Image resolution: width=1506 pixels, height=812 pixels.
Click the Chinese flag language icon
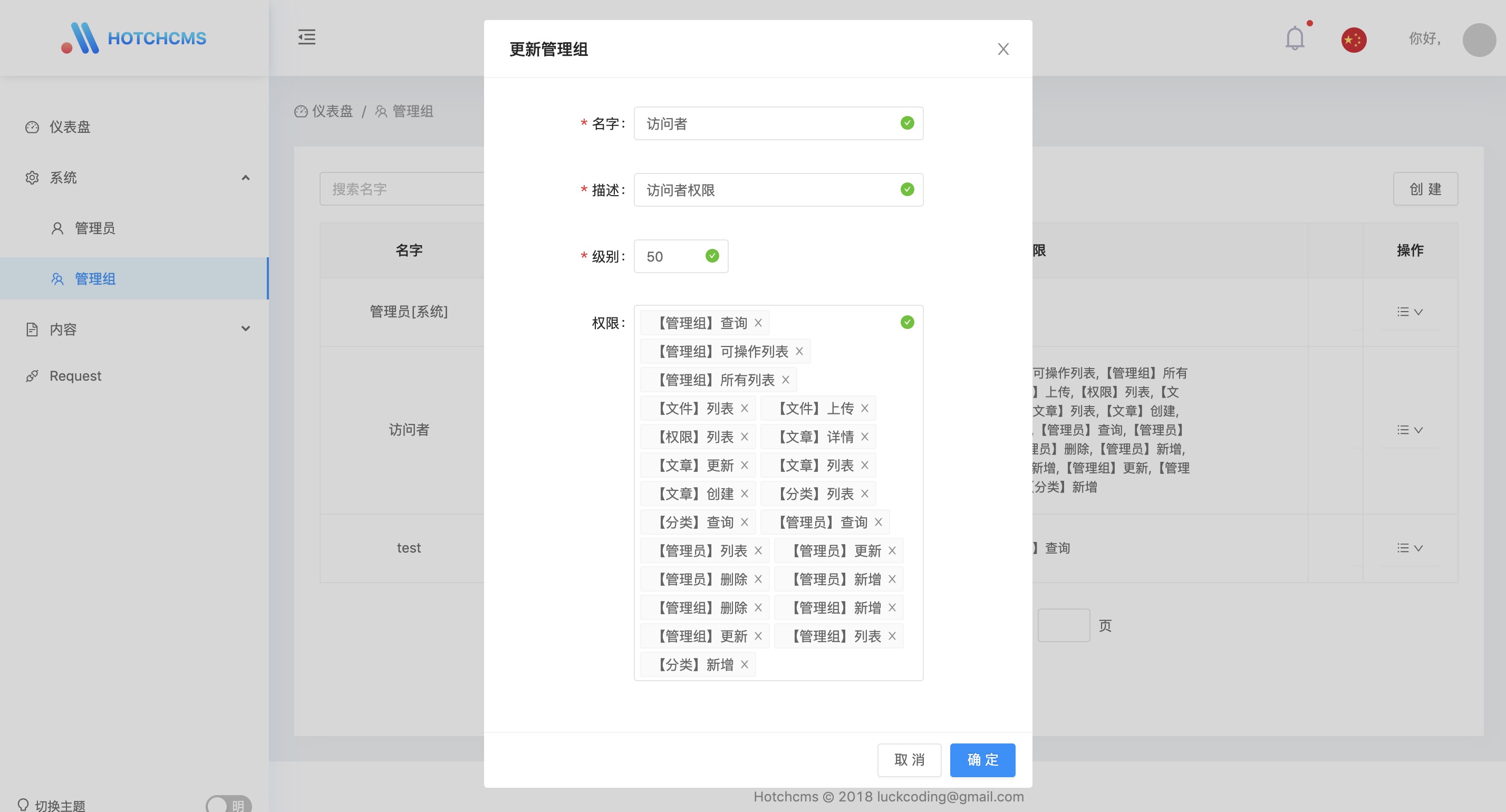[1354, 40]
